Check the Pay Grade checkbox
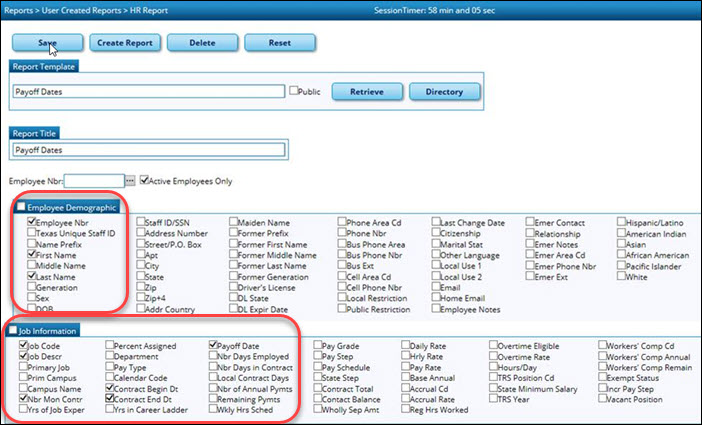 pyautogui.click(x=318, y=344)
